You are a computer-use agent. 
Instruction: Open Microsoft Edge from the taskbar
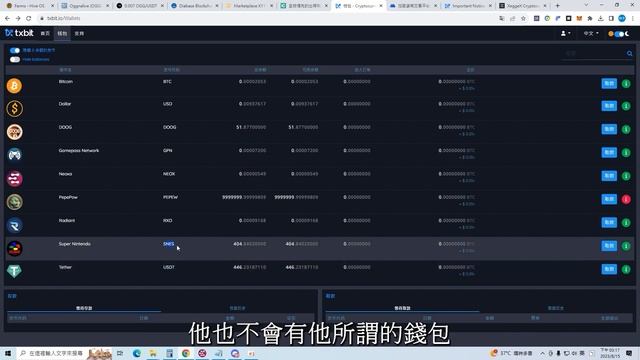[x=137, y=353]
